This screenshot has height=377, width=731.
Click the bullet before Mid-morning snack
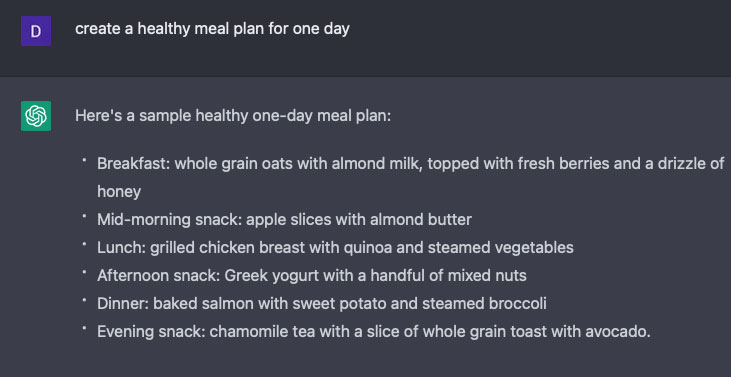(84, 216)
